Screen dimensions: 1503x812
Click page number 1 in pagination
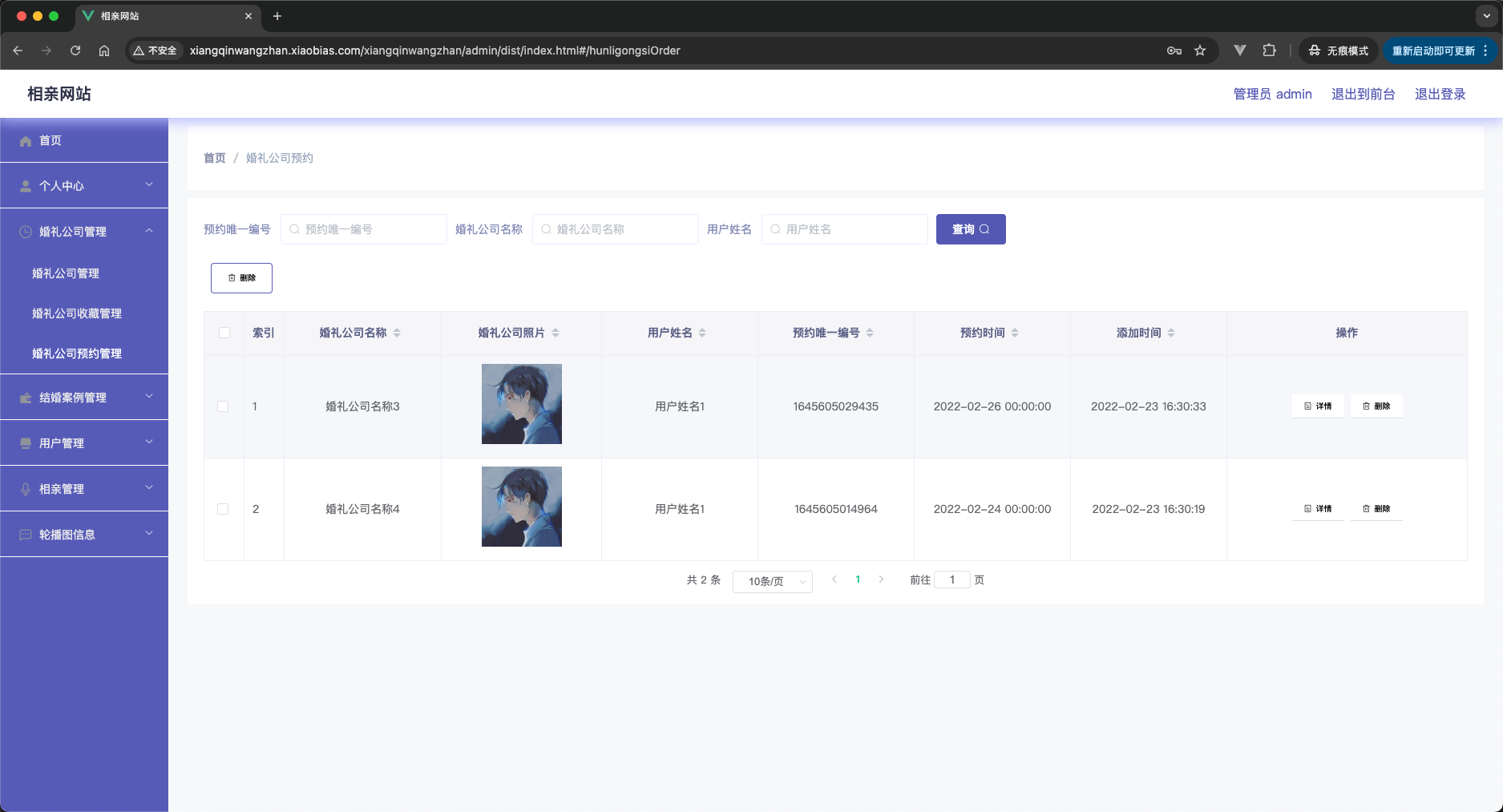(x=858, y=580)
